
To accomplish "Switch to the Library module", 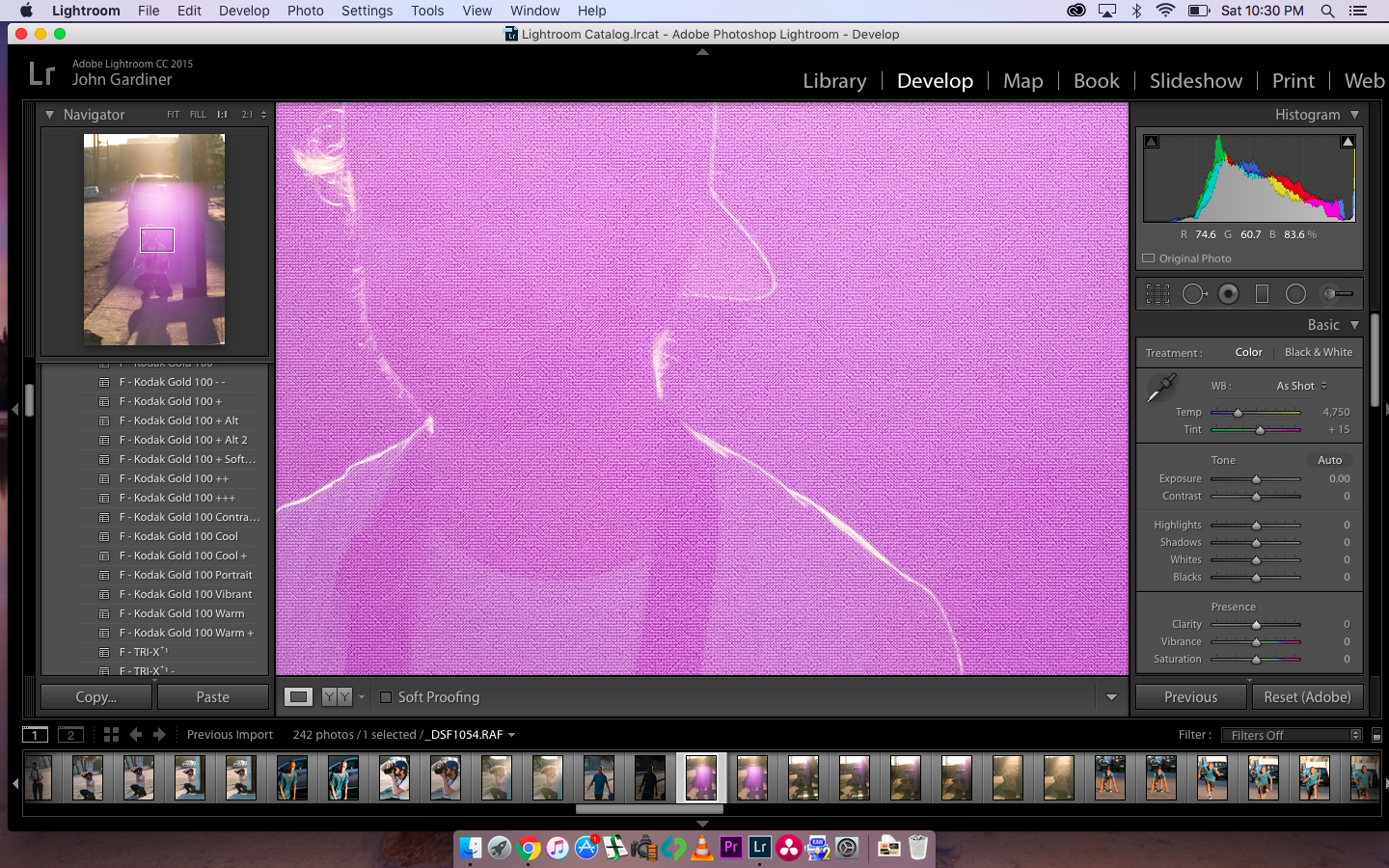I will (x=834, y=81).
